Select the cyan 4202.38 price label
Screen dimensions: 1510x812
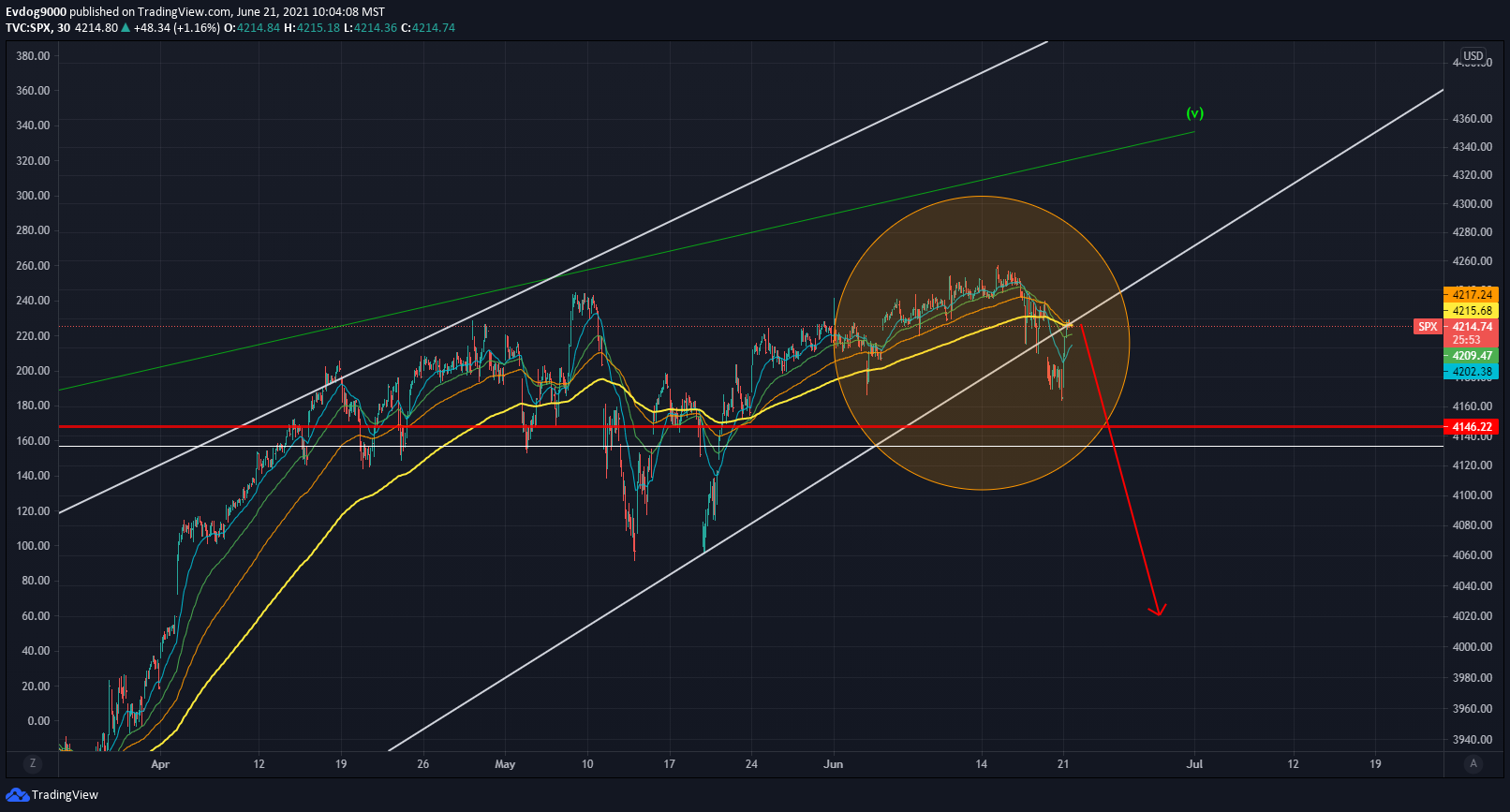click(1472, 372)
